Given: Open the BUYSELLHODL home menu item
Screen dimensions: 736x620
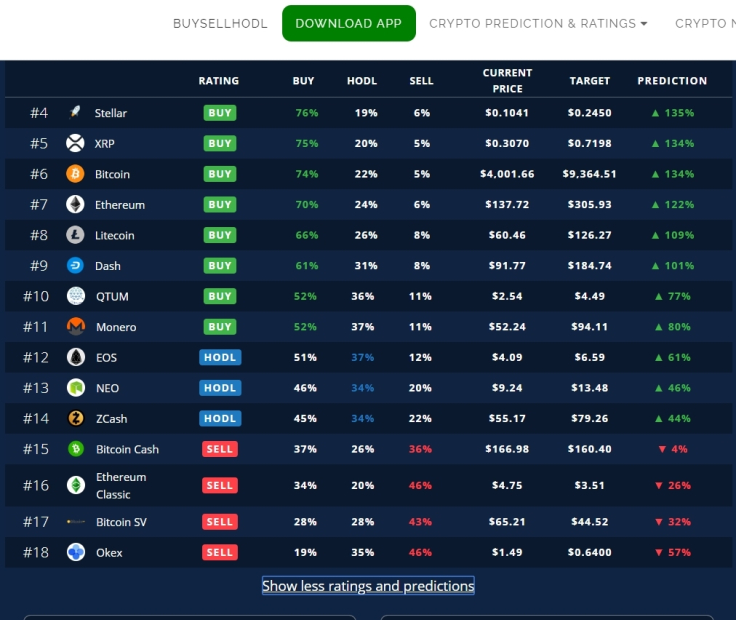Looking at the screenshot, I should coord(220,23).
